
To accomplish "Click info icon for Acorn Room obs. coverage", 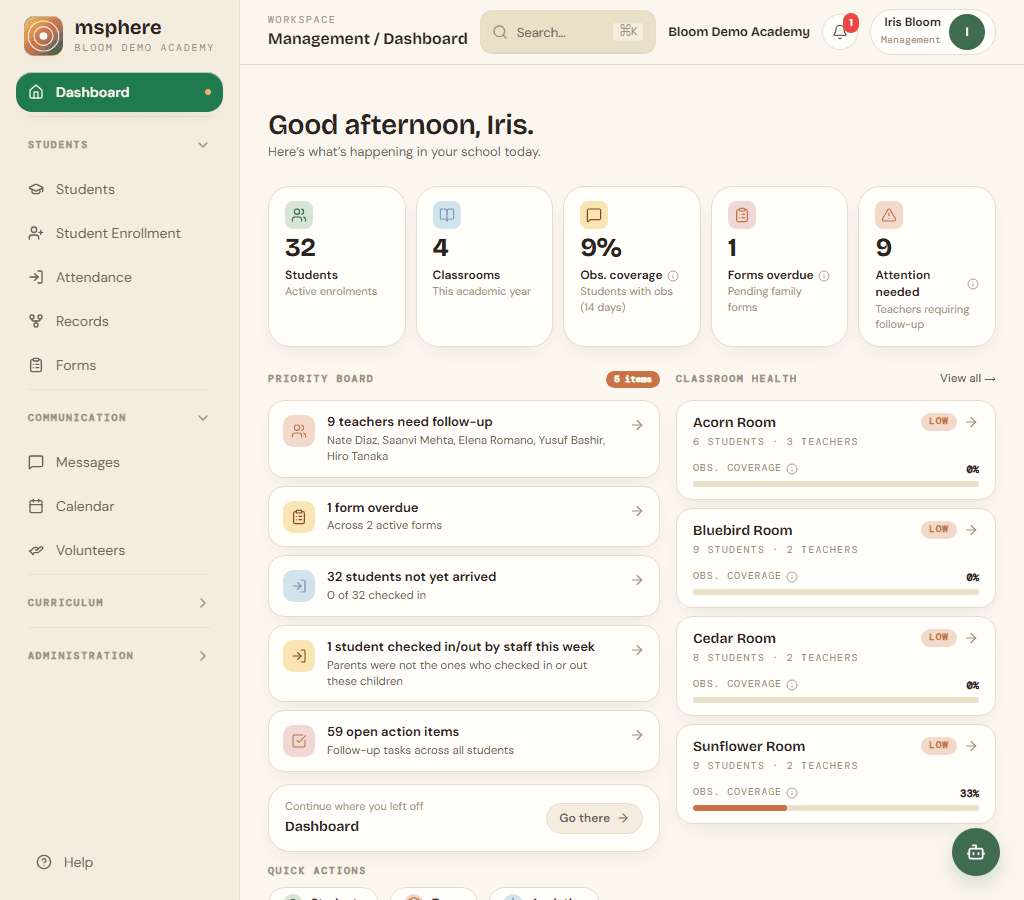I will pos(792,468).
